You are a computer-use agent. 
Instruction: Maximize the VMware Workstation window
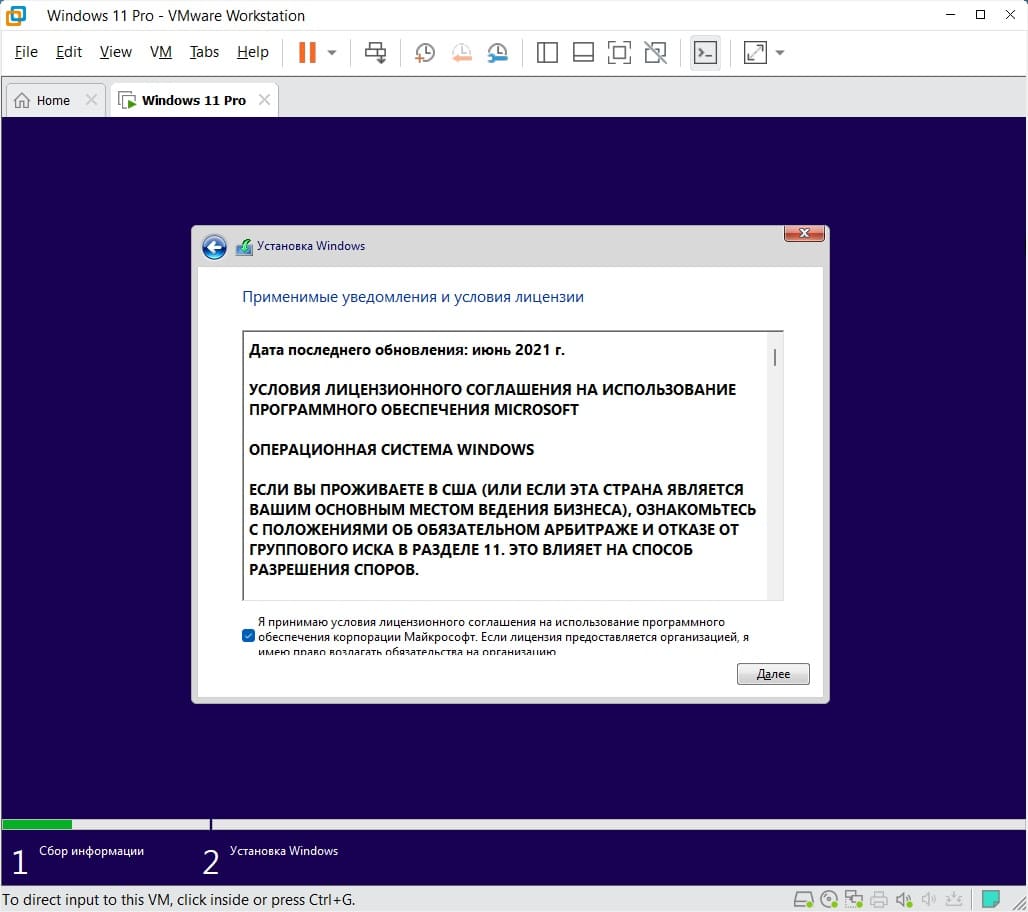(980, 14)
